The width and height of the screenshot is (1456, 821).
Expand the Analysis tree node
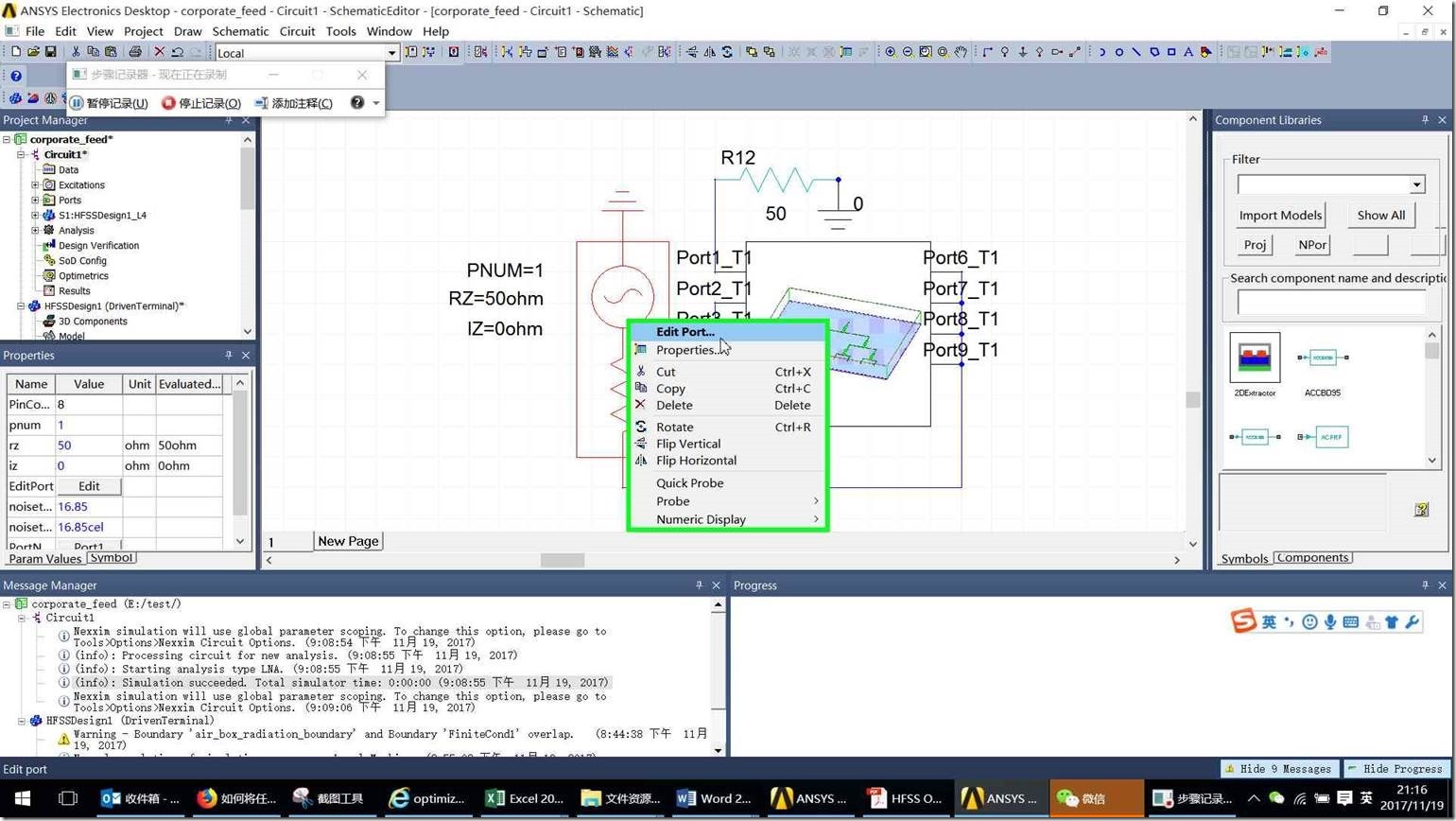[35, 230]
